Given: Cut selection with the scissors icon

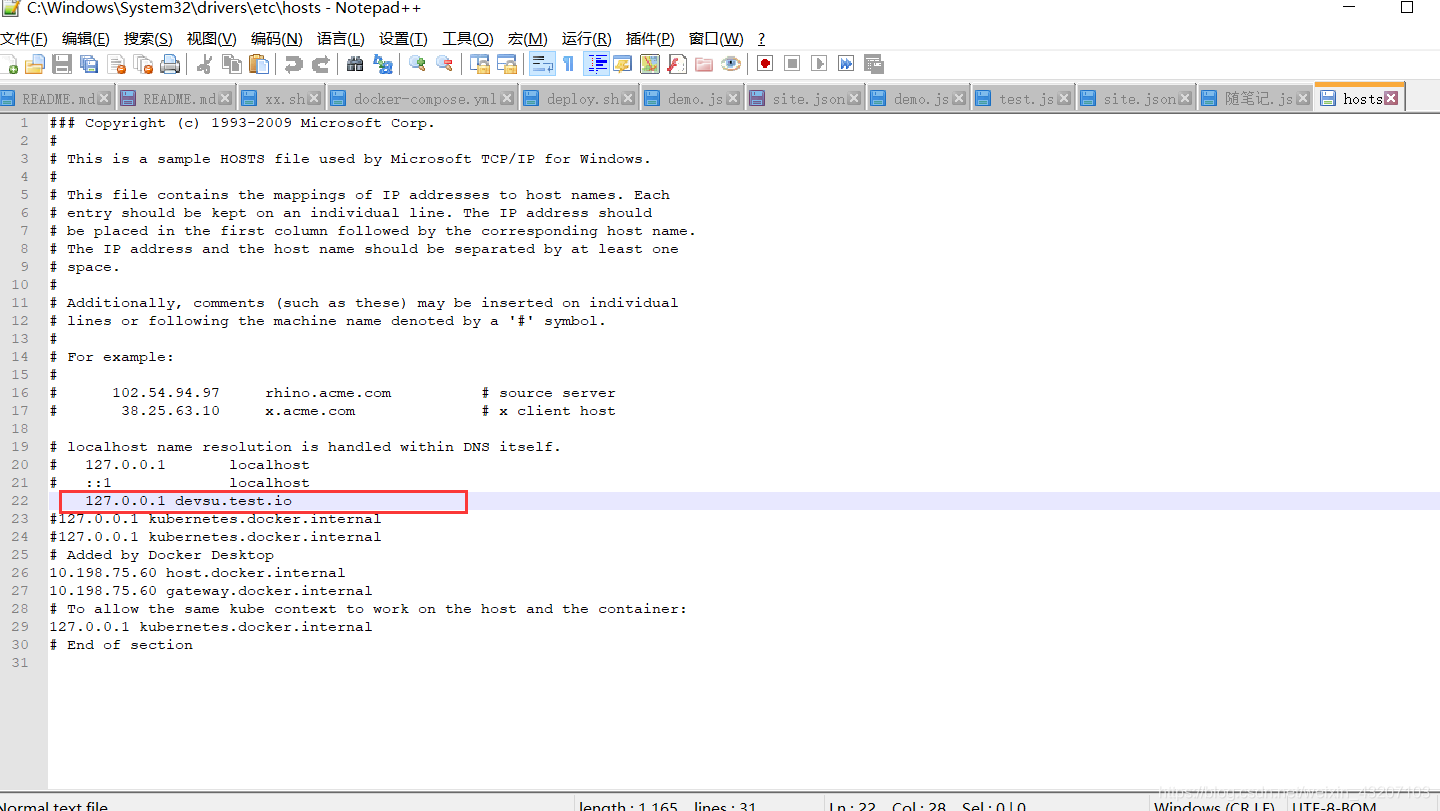Looking at the screenshot, I should 205,64.
